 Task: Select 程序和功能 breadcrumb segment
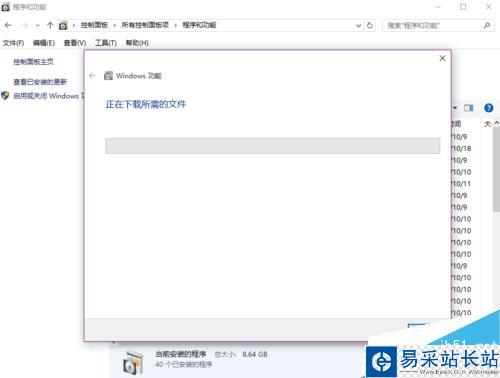(199, 25)
